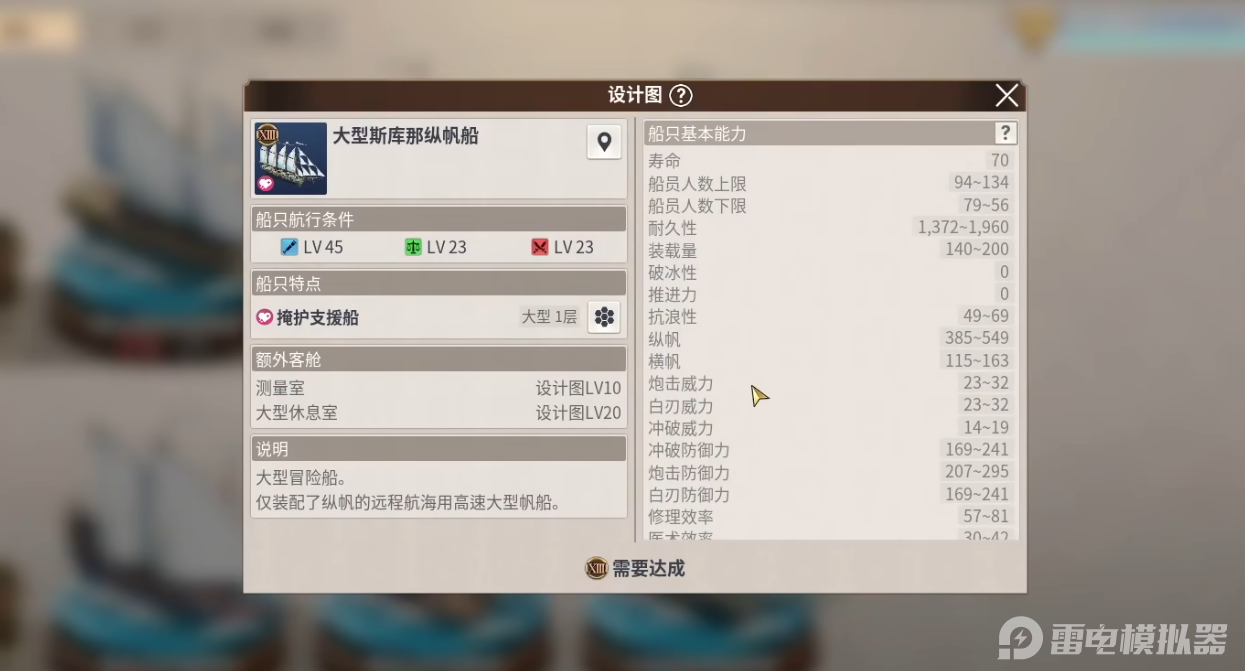The width and height of the screenshot is (1245, 671).
Task: Click the red battle level LV 23 icon
Action: point(540,247)
